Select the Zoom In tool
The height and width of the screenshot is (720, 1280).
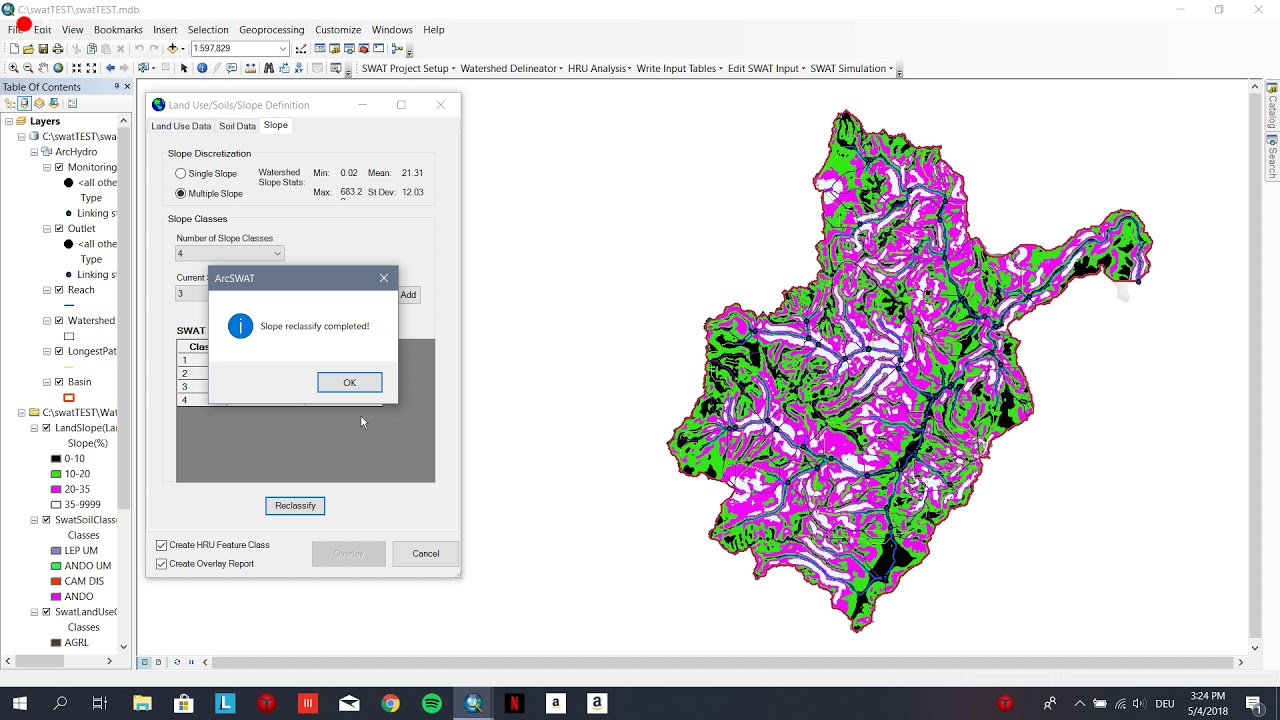[13, 68]
